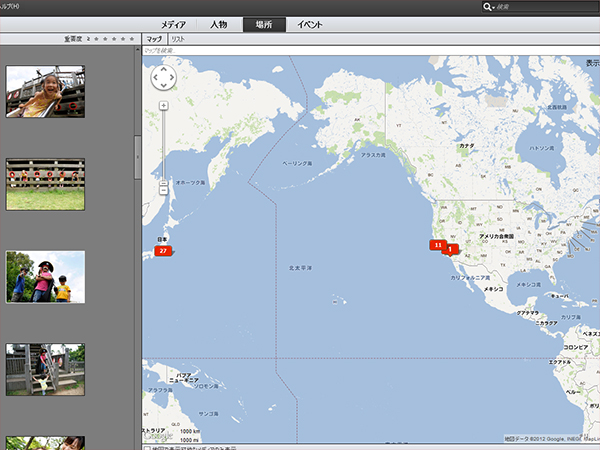Set 重要度 filter to five stars
Image resolution: width=600 pixels, height=450 pixels.
pyautogui.click(x=132, y=39)
